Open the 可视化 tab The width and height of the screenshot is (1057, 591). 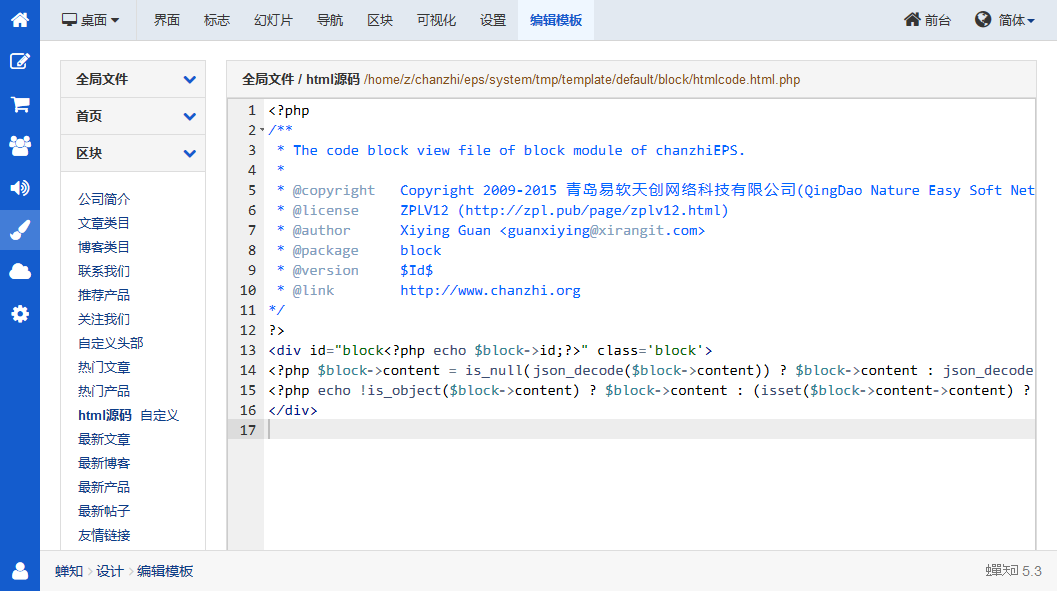tap(436, 20)
